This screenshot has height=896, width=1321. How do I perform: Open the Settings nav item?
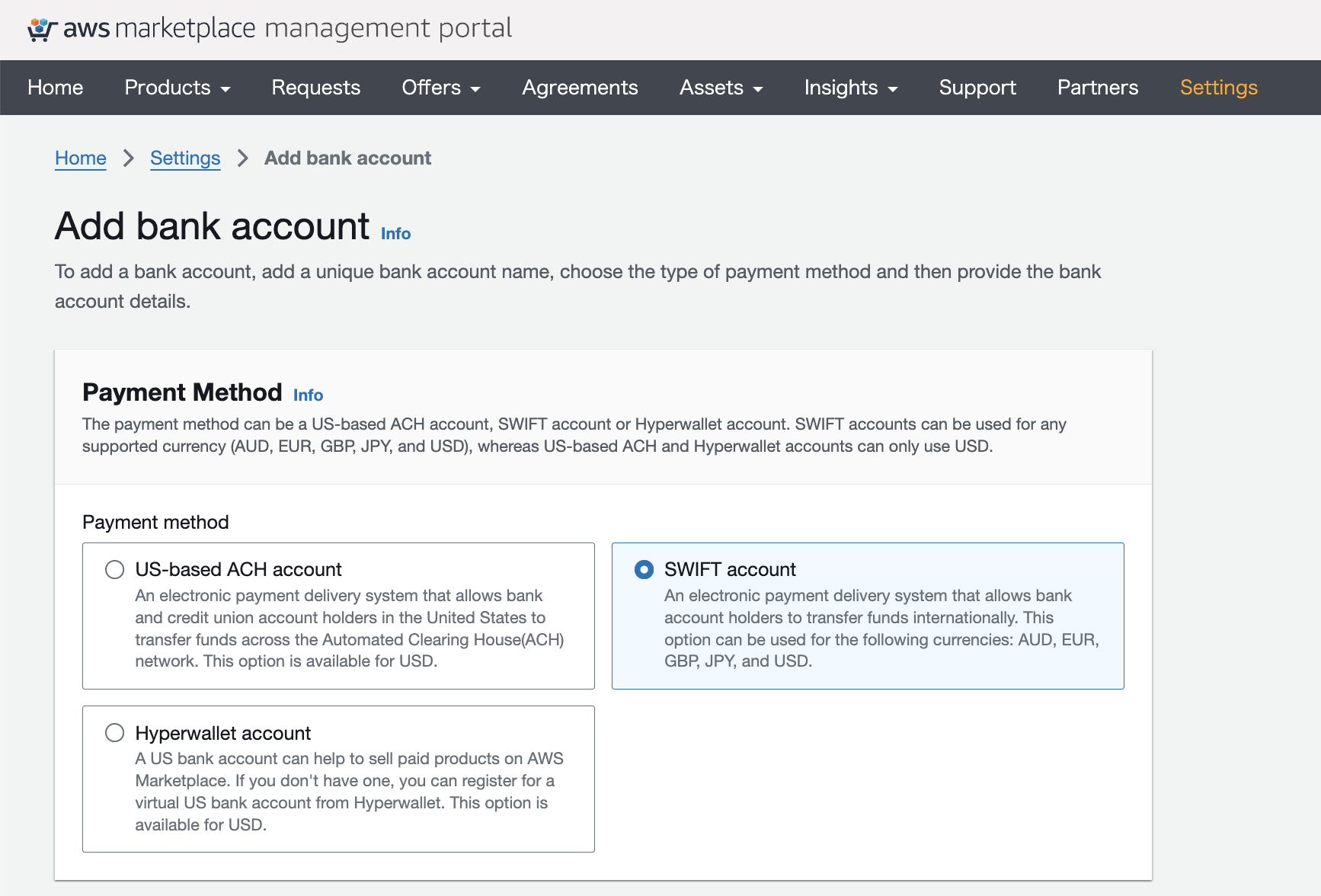(x=1219, y=88)
